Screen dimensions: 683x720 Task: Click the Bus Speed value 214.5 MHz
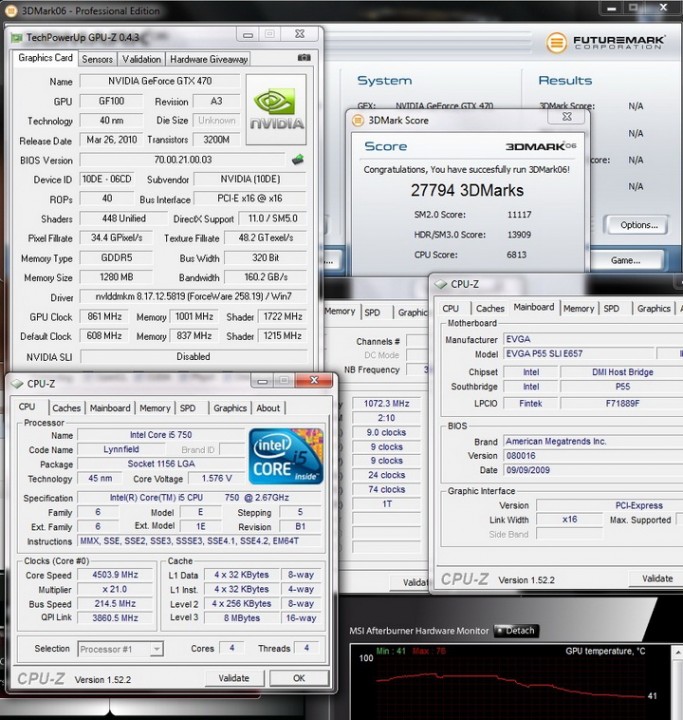pyautogui.click(x=115, y=603)
